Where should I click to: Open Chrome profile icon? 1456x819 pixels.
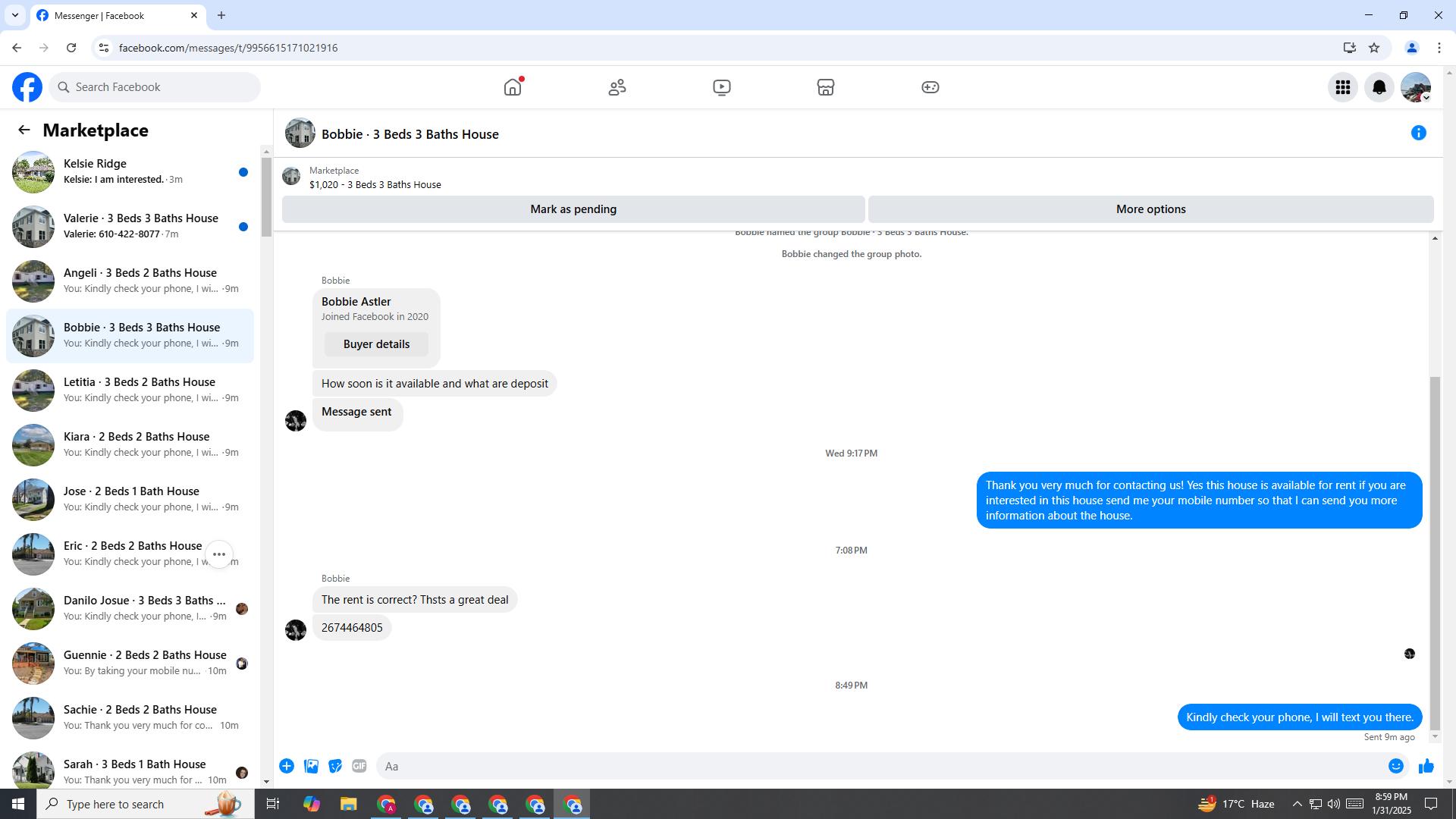tap(1412, 48)
